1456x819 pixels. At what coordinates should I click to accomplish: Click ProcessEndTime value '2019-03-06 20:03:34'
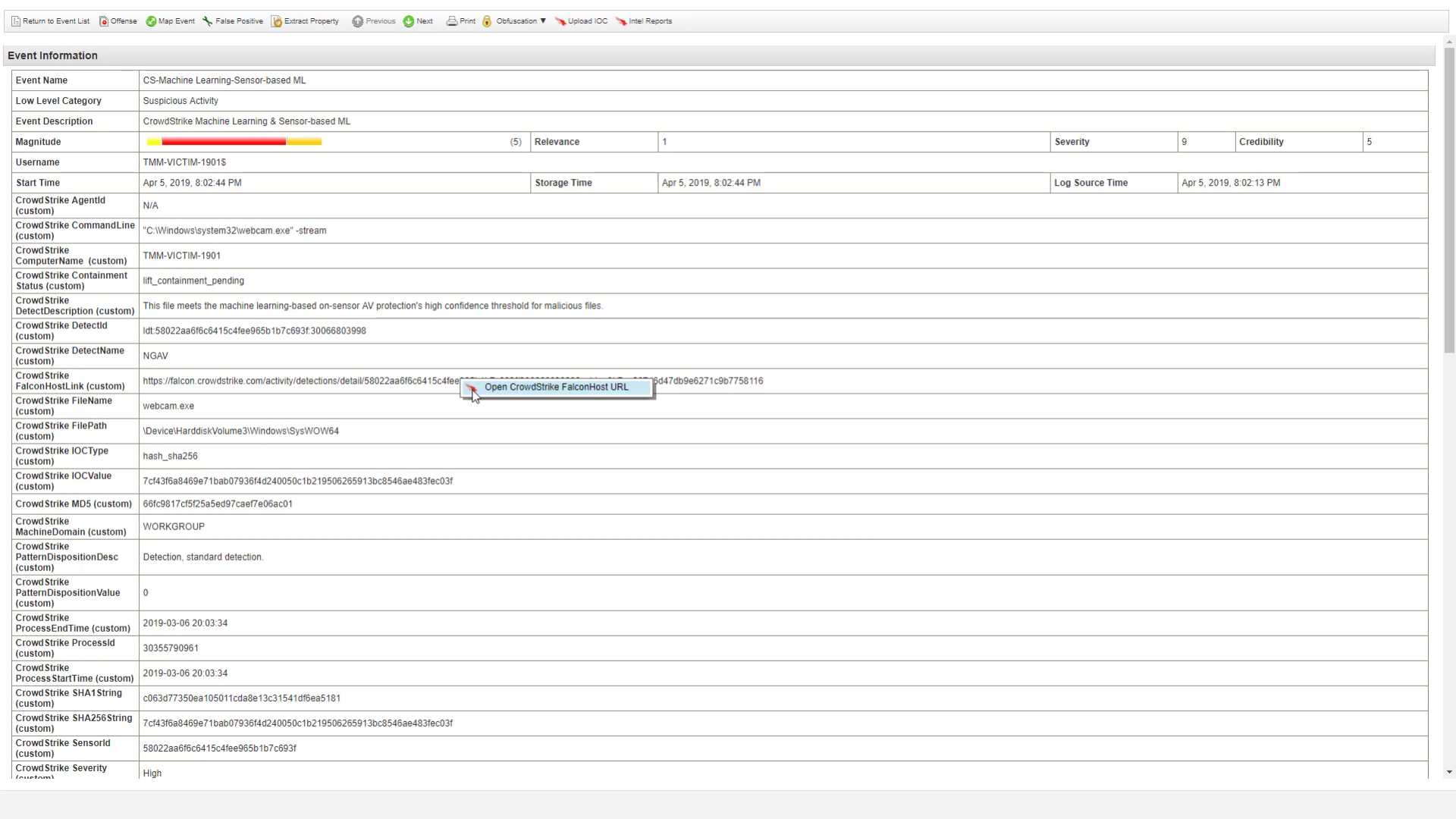tap(186, 623)
